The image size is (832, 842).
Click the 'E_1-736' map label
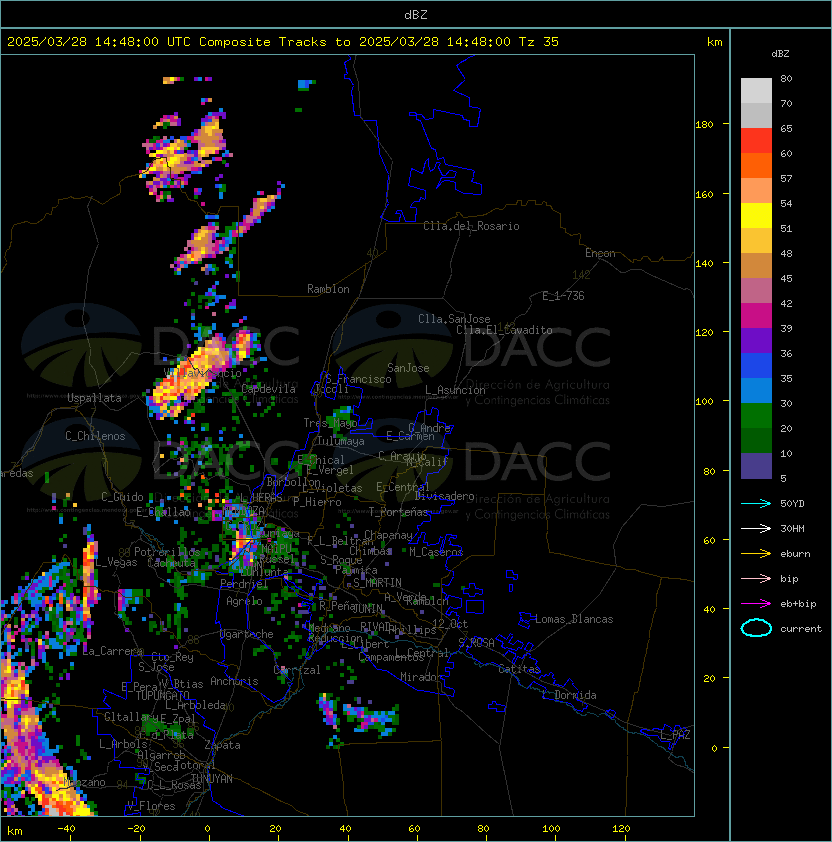coord(563,296)
